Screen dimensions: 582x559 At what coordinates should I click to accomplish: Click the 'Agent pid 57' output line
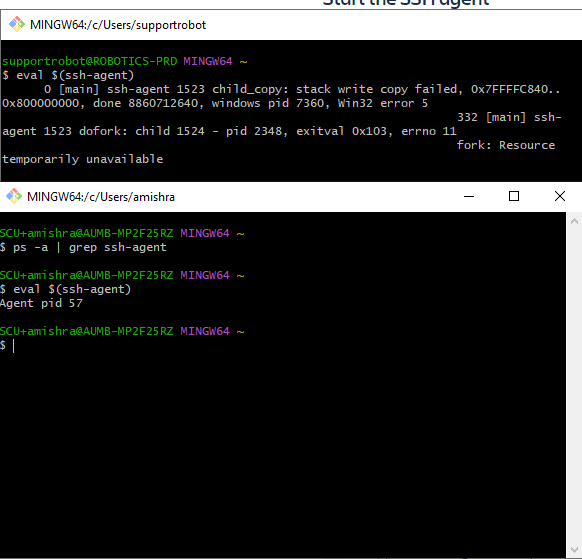click(41, 303)
